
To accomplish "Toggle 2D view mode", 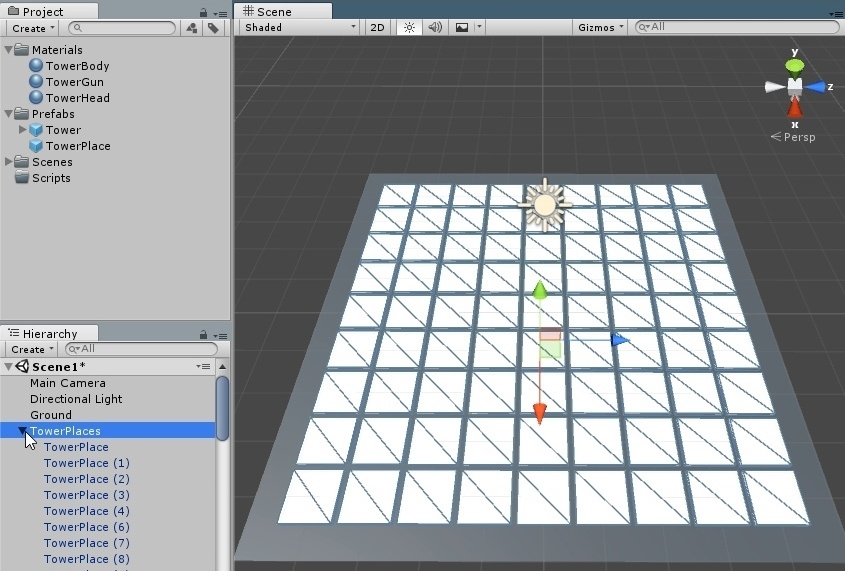I will 377,27.
